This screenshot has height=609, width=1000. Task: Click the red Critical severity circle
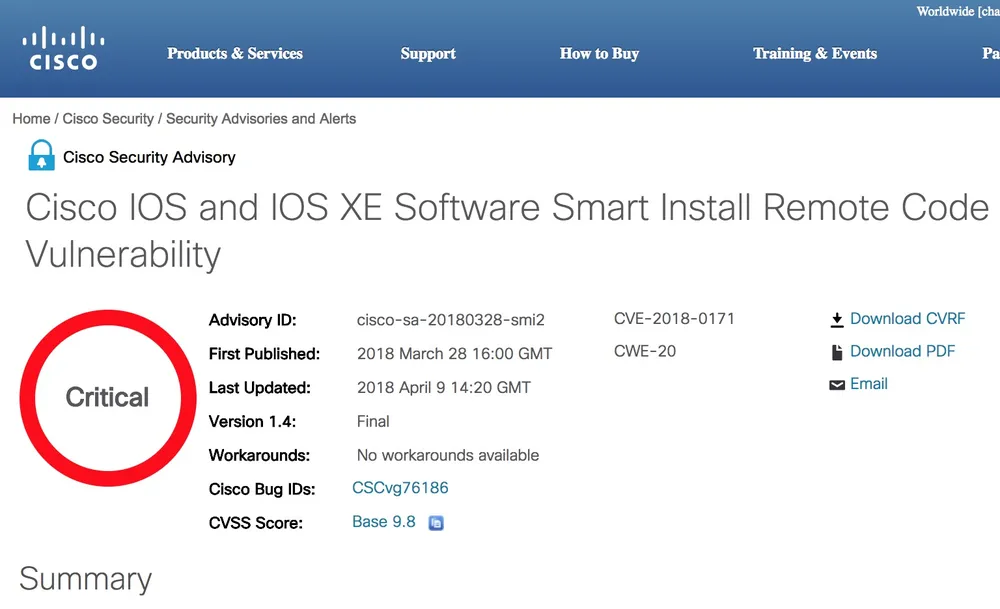click(x=107, y=397)
